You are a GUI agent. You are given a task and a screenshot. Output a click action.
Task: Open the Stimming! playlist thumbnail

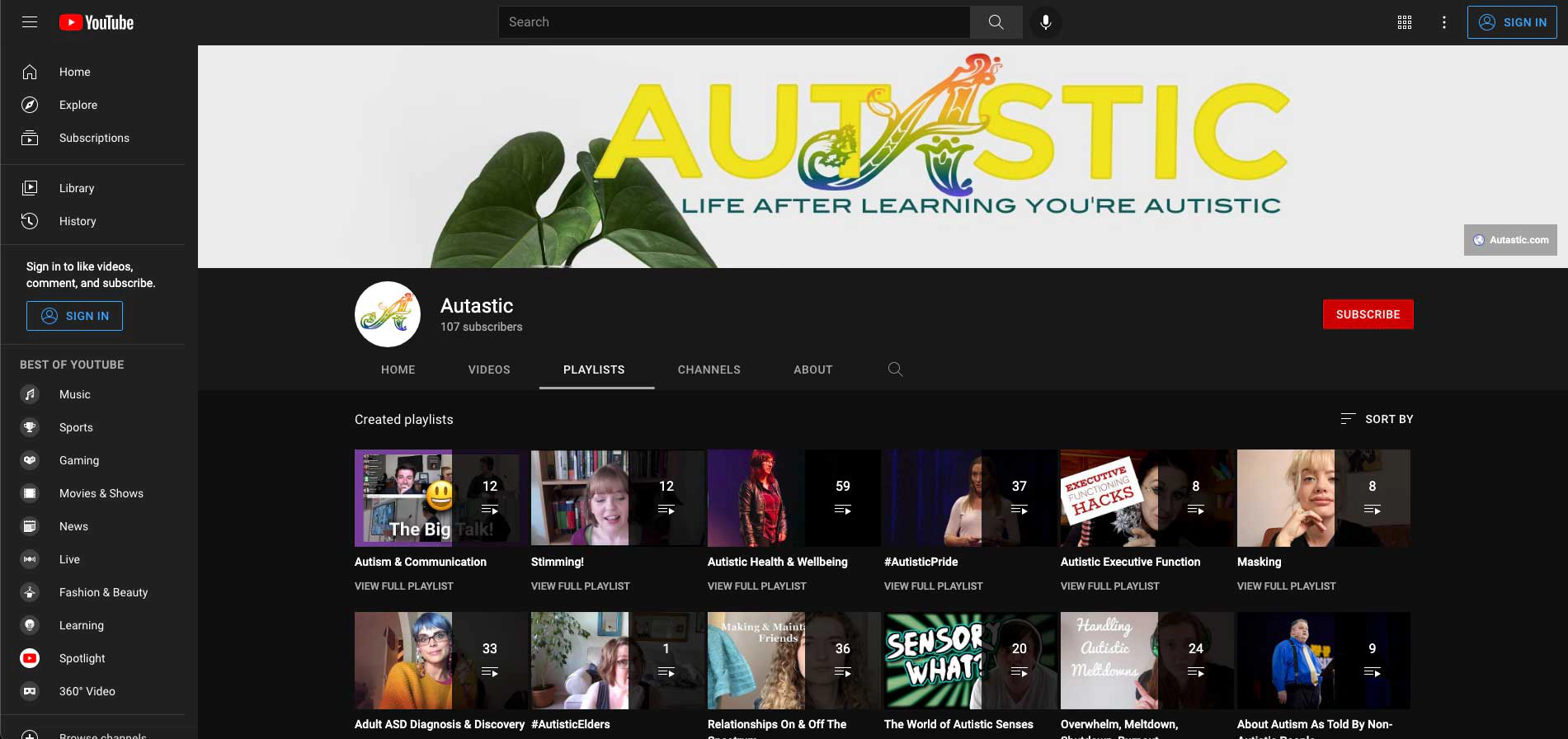[618, 498]
